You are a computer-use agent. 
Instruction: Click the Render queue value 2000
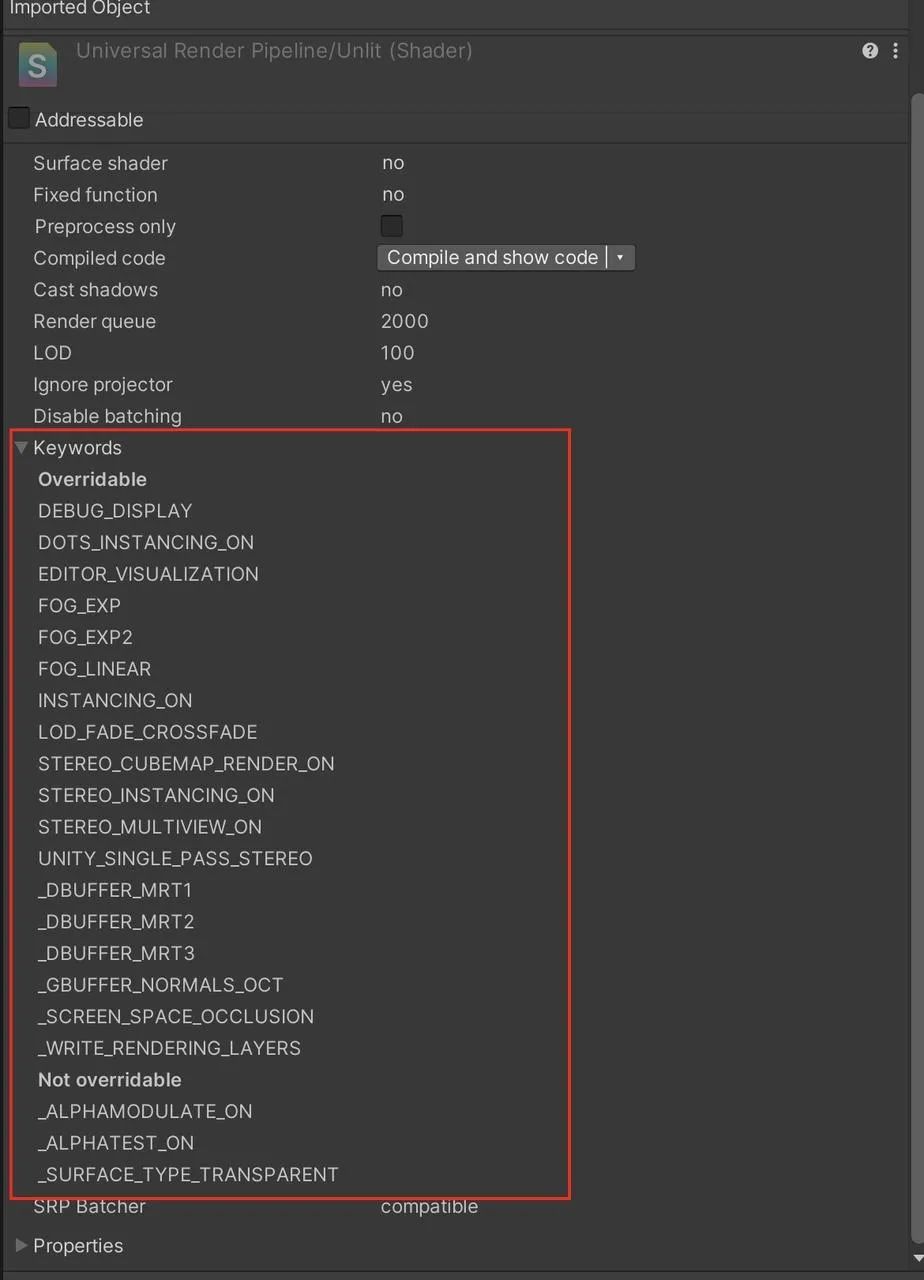pos(405,322)
